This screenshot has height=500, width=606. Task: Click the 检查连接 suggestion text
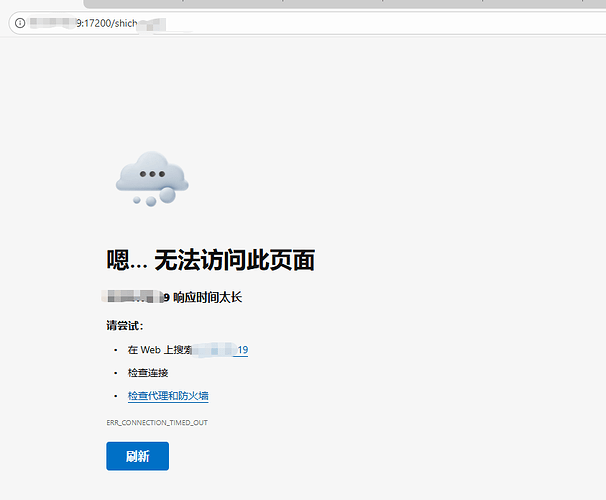[148, 373]
